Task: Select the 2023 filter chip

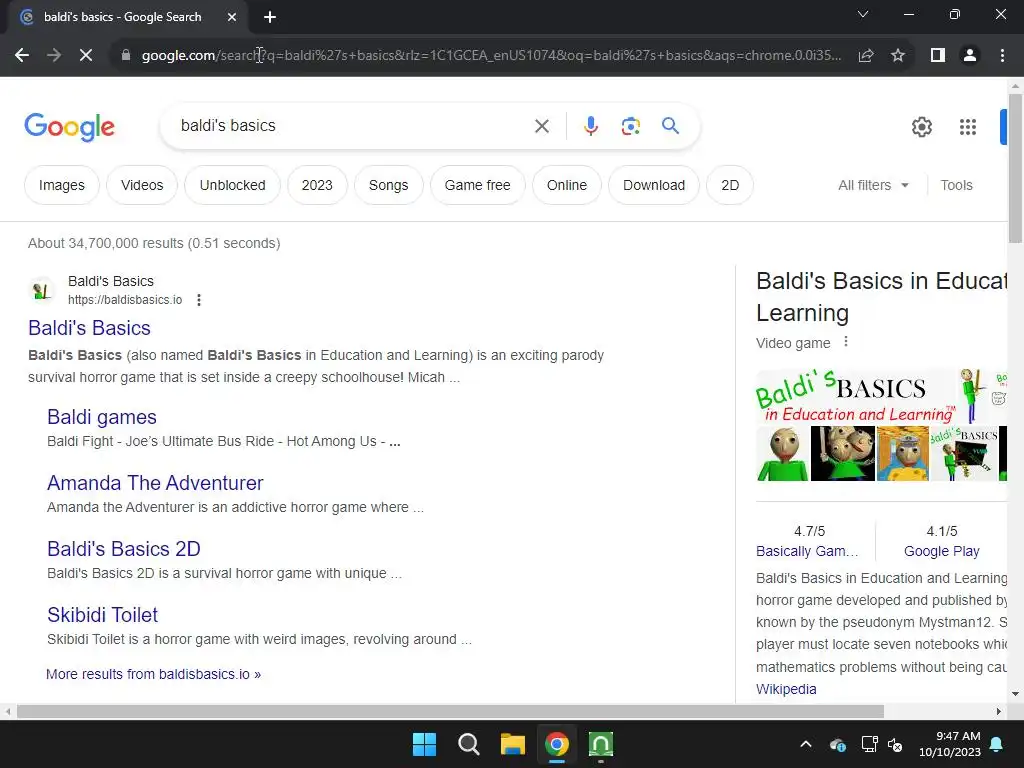Action: click(x=317, y=185)
